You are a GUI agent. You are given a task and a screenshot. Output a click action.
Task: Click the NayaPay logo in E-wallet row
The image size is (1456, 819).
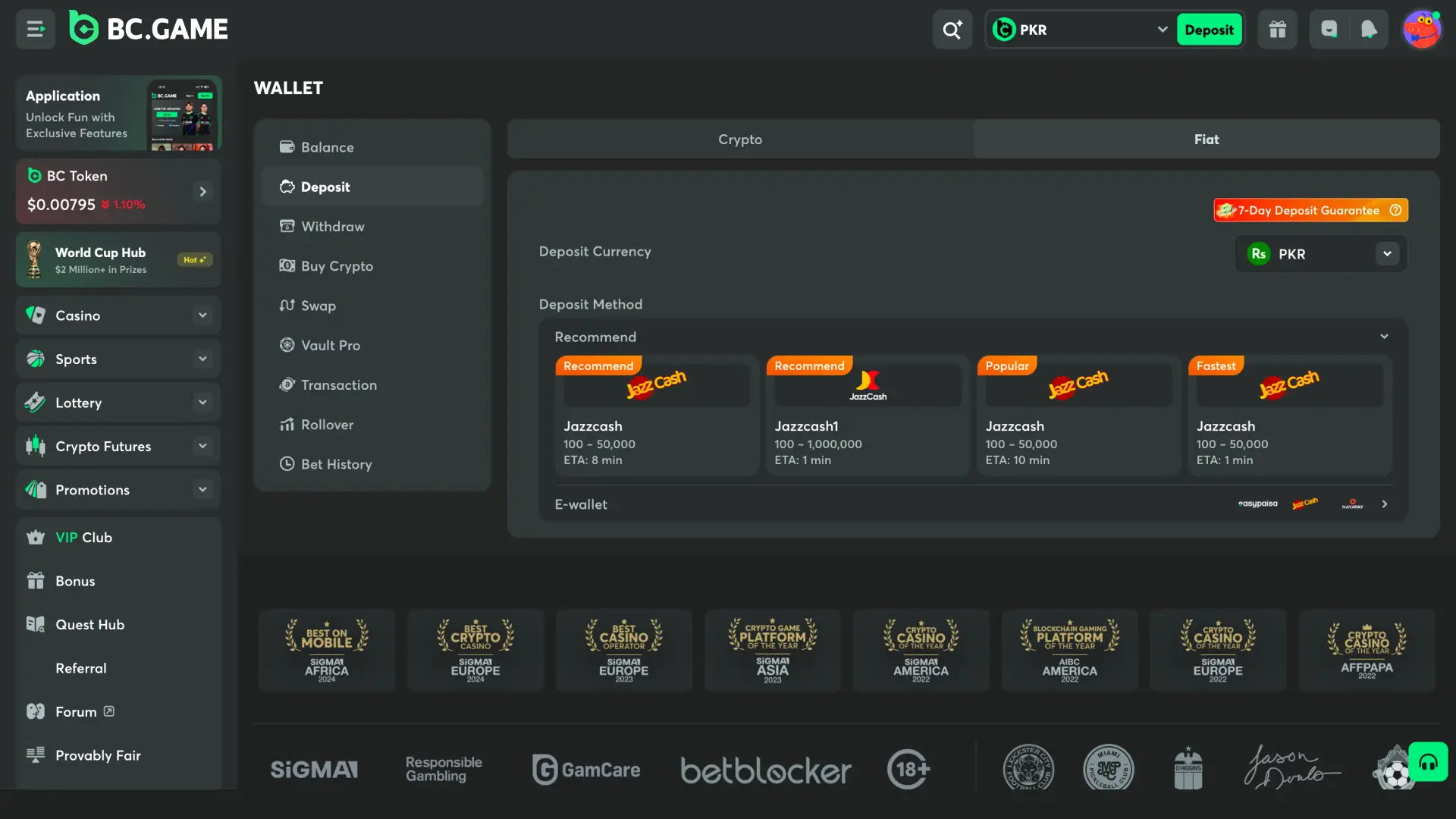click(x=1353, y=504)
